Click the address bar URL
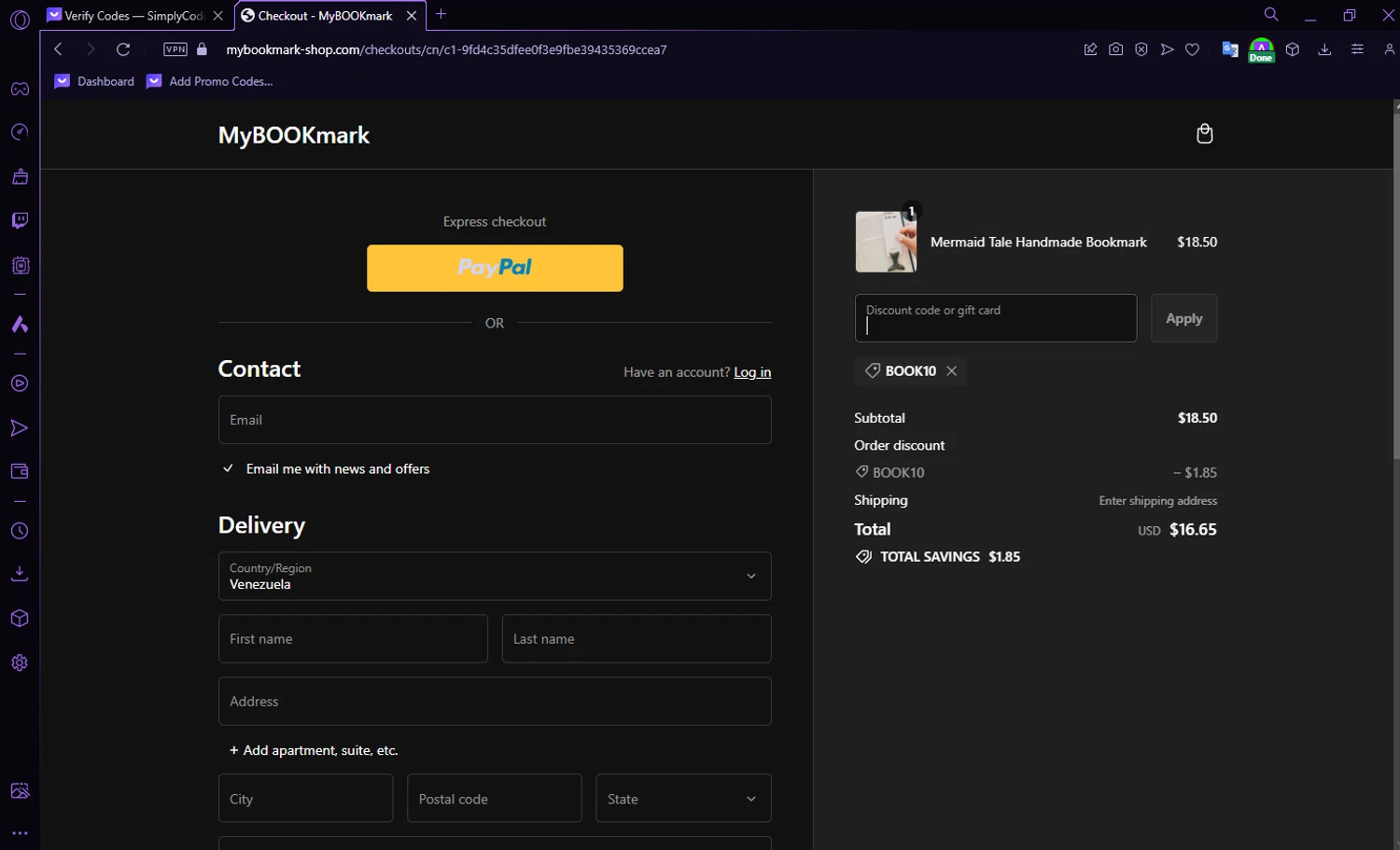The image size is (1400, 850). 446,49
